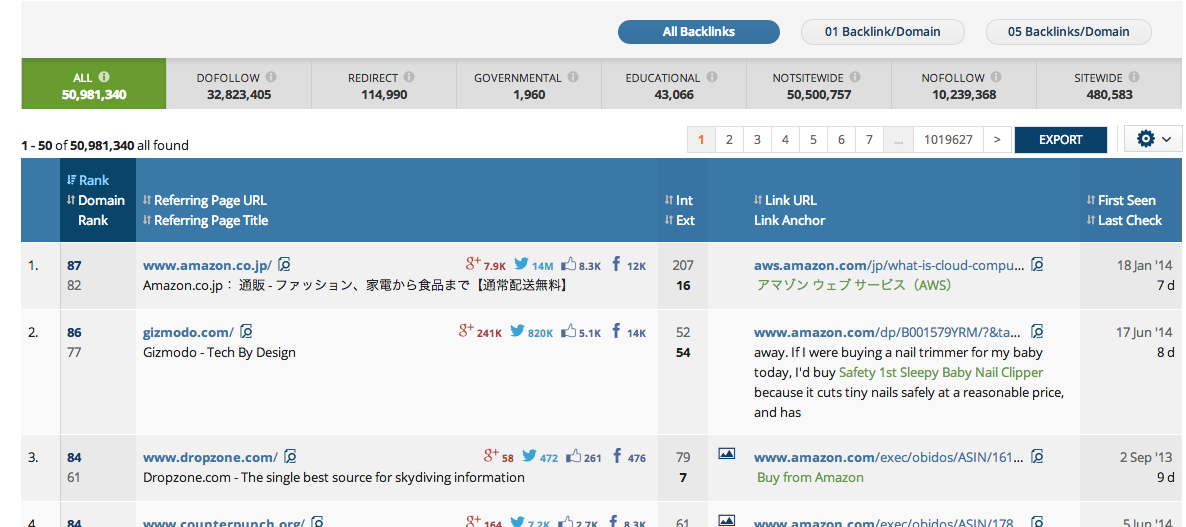The height and width of the screenshot is (527, 1186).
Task: Go to page 7 of results
Action: (x=869, y=139)
